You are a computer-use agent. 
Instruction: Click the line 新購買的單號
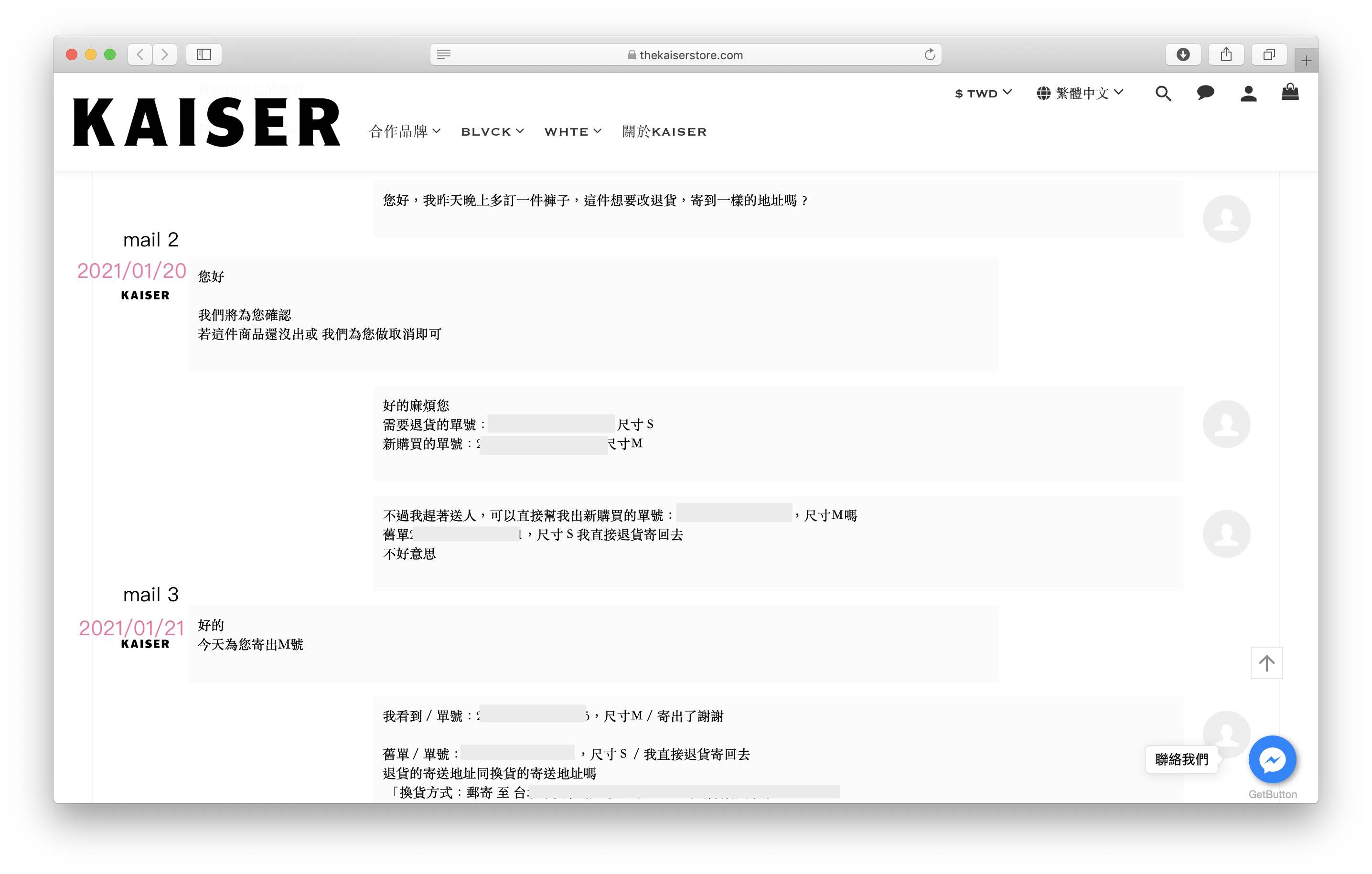(x=513, y=443)
